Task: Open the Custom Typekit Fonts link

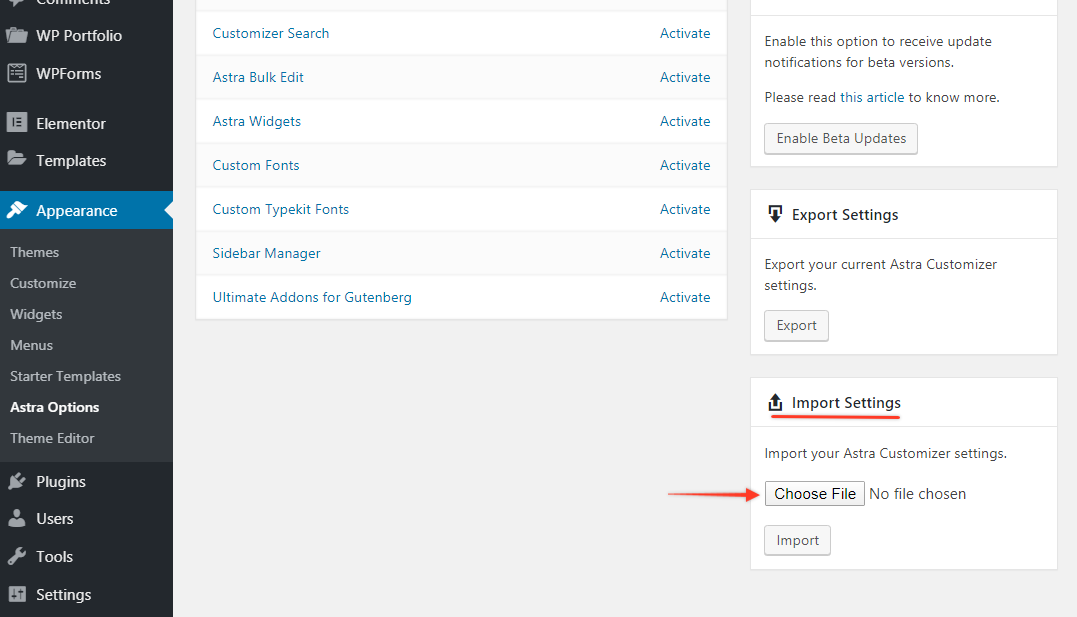Action: pyautogui.click(x=281, y=209)
